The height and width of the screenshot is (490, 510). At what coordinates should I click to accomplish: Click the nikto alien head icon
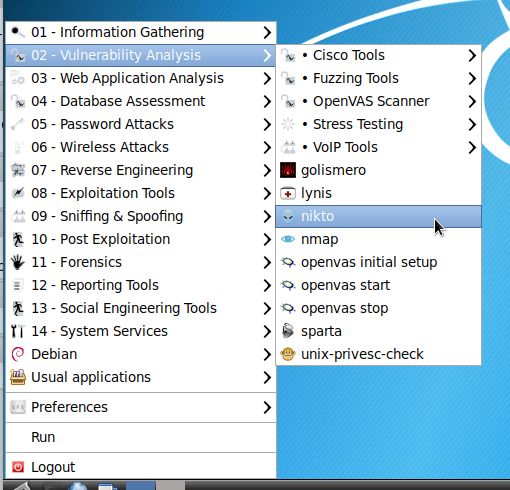pos(288,216)
